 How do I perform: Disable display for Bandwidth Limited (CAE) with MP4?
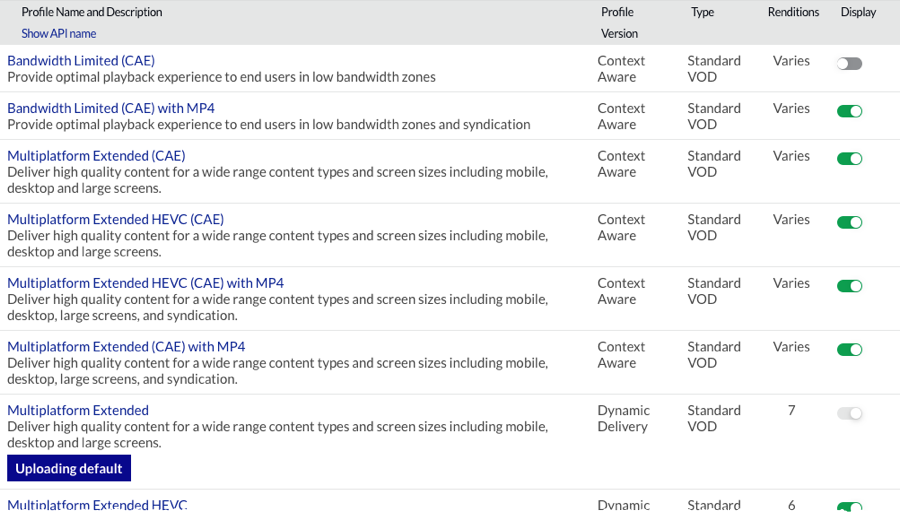(x=849, y=111)
